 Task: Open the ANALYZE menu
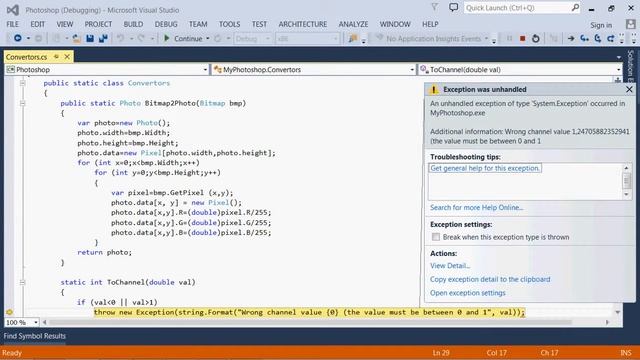353,24
